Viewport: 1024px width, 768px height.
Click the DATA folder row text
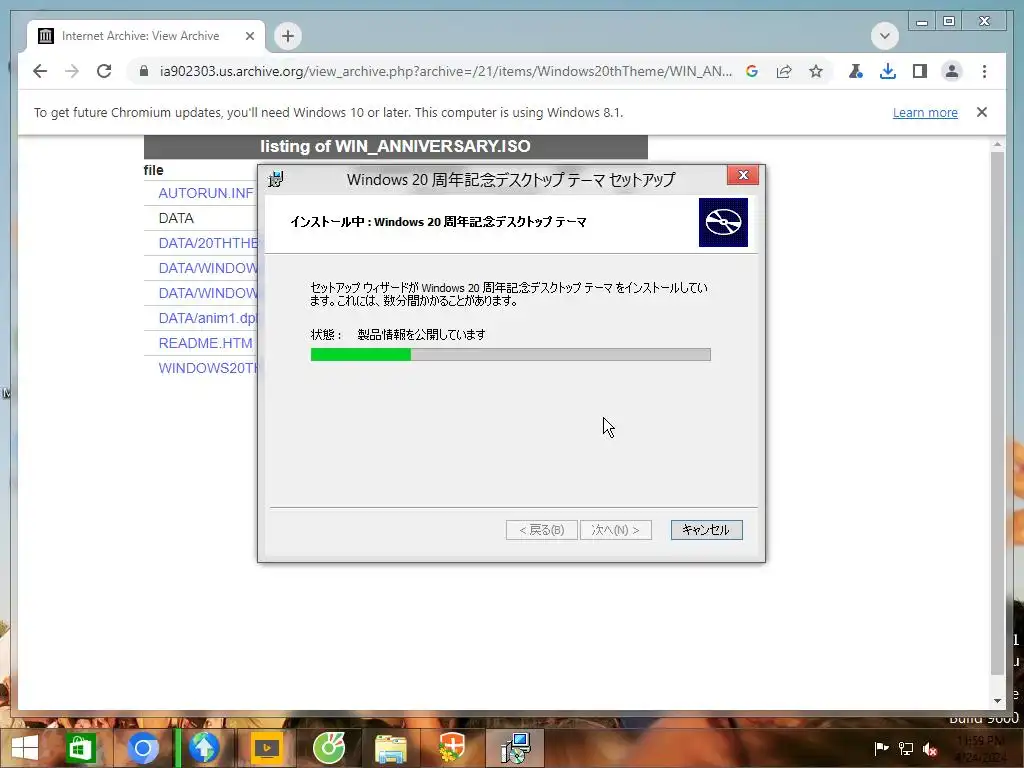[176, 218]
